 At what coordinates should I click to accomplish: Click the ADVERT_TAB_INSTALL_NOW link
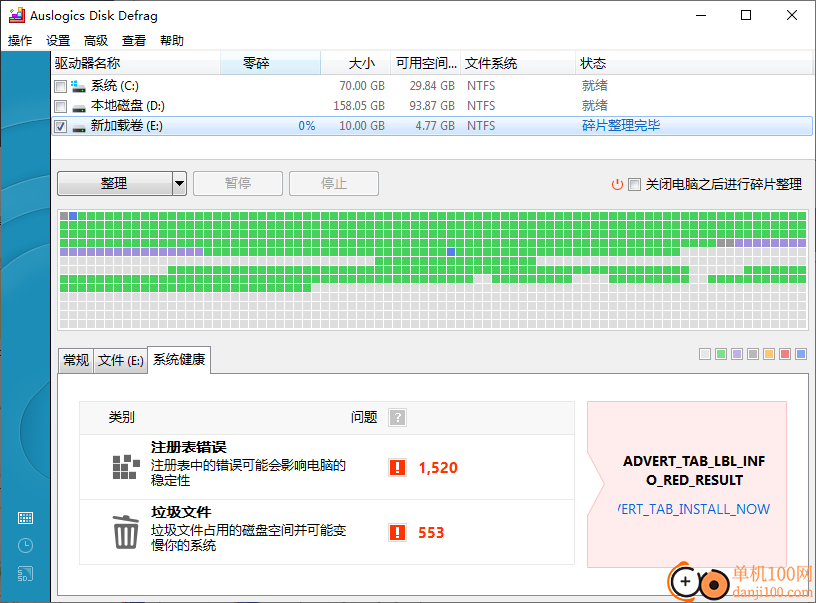[x=694, y=509]
